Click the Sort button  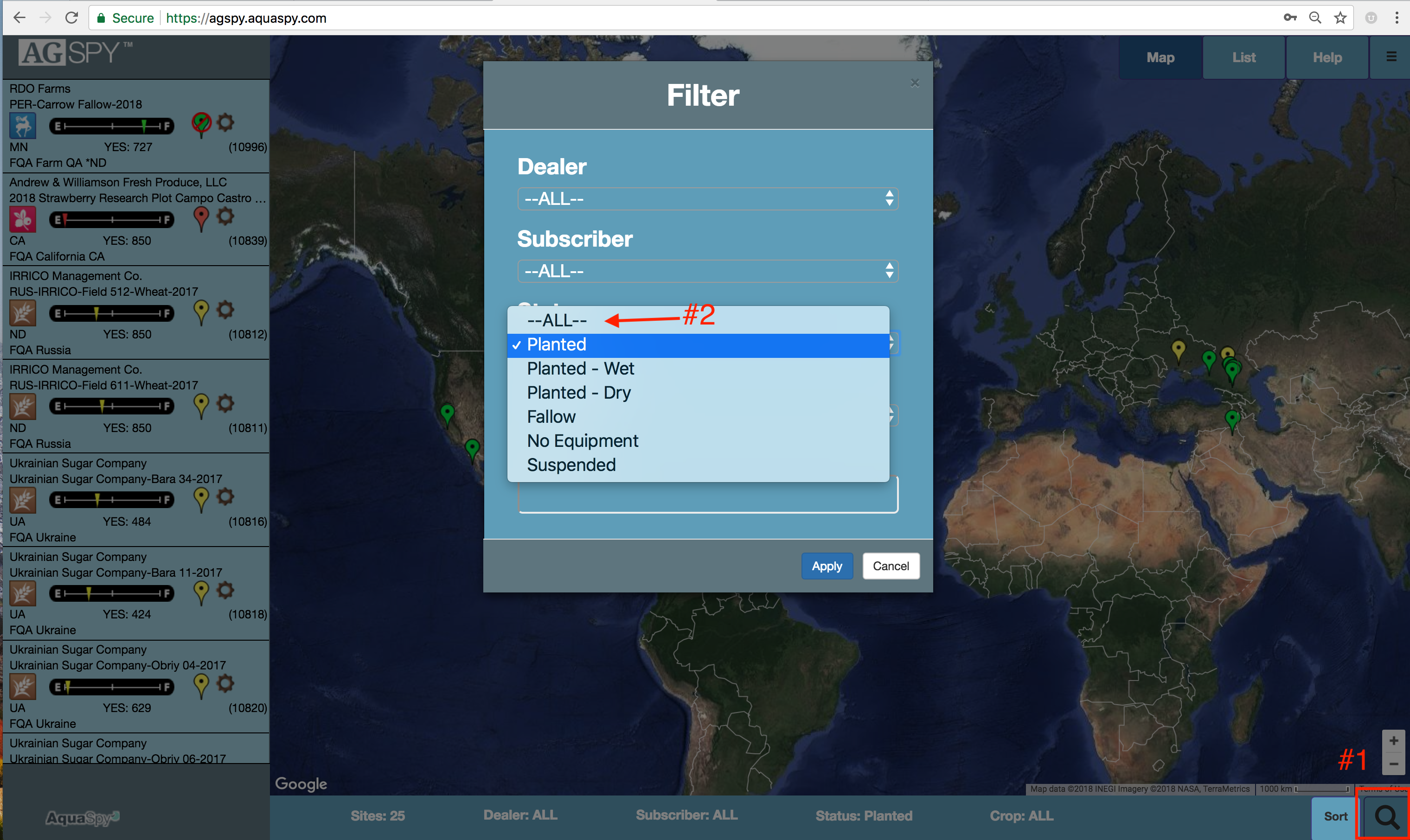[1335, 816]
